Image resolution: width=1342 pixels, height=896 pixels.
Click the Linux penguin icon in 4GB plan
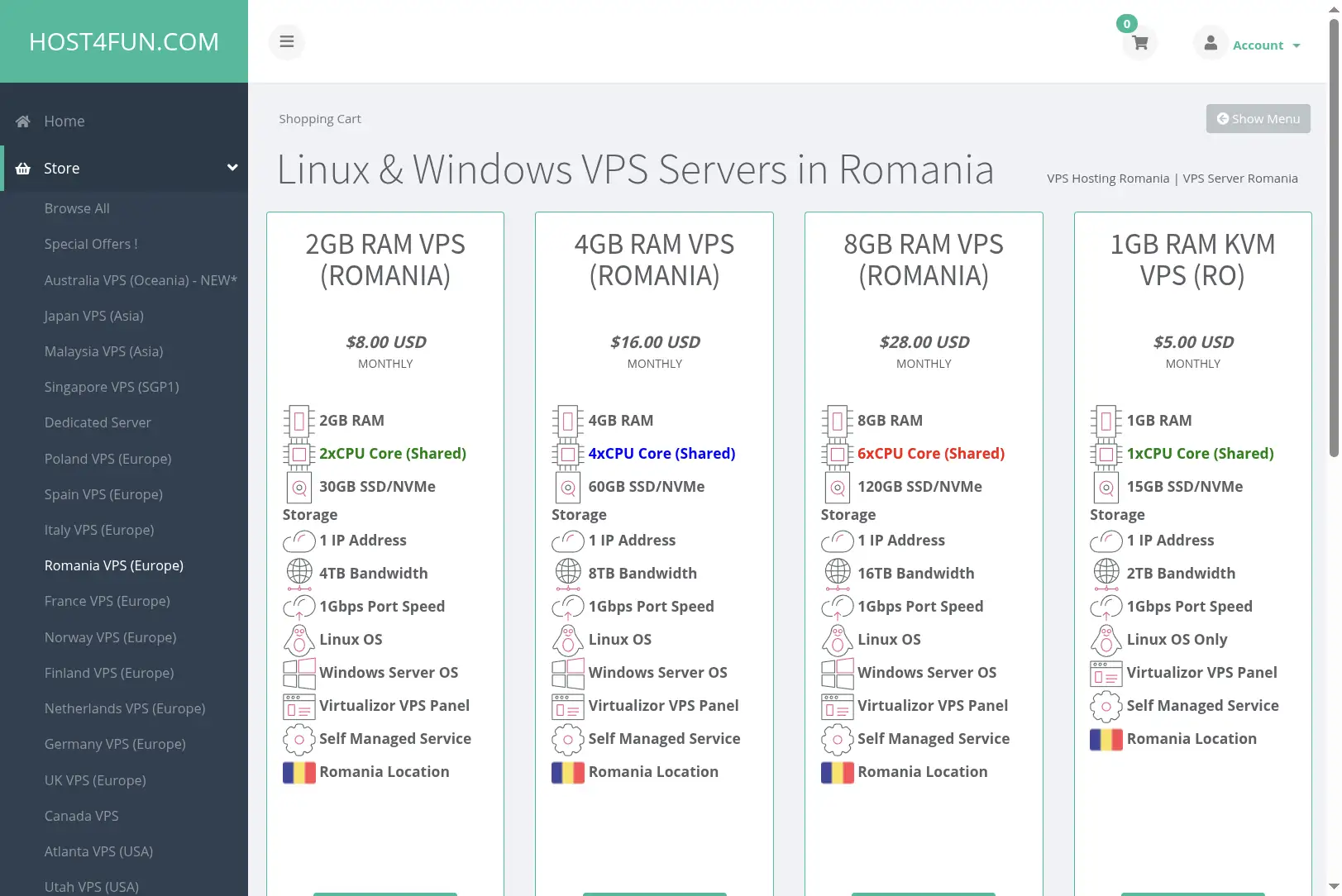pyautogui.click(x=568, y=640)
